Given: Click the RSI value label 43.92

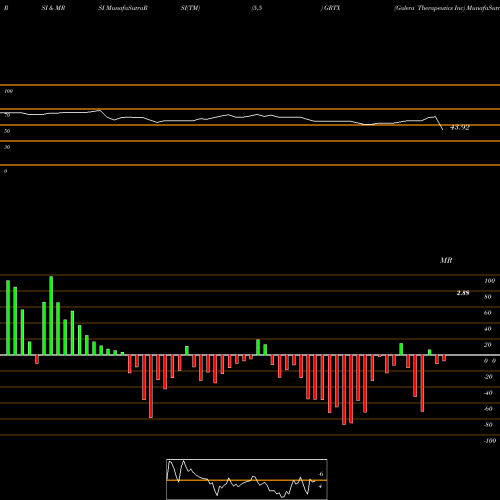Looking at the screenshot, I should [460, 127].
